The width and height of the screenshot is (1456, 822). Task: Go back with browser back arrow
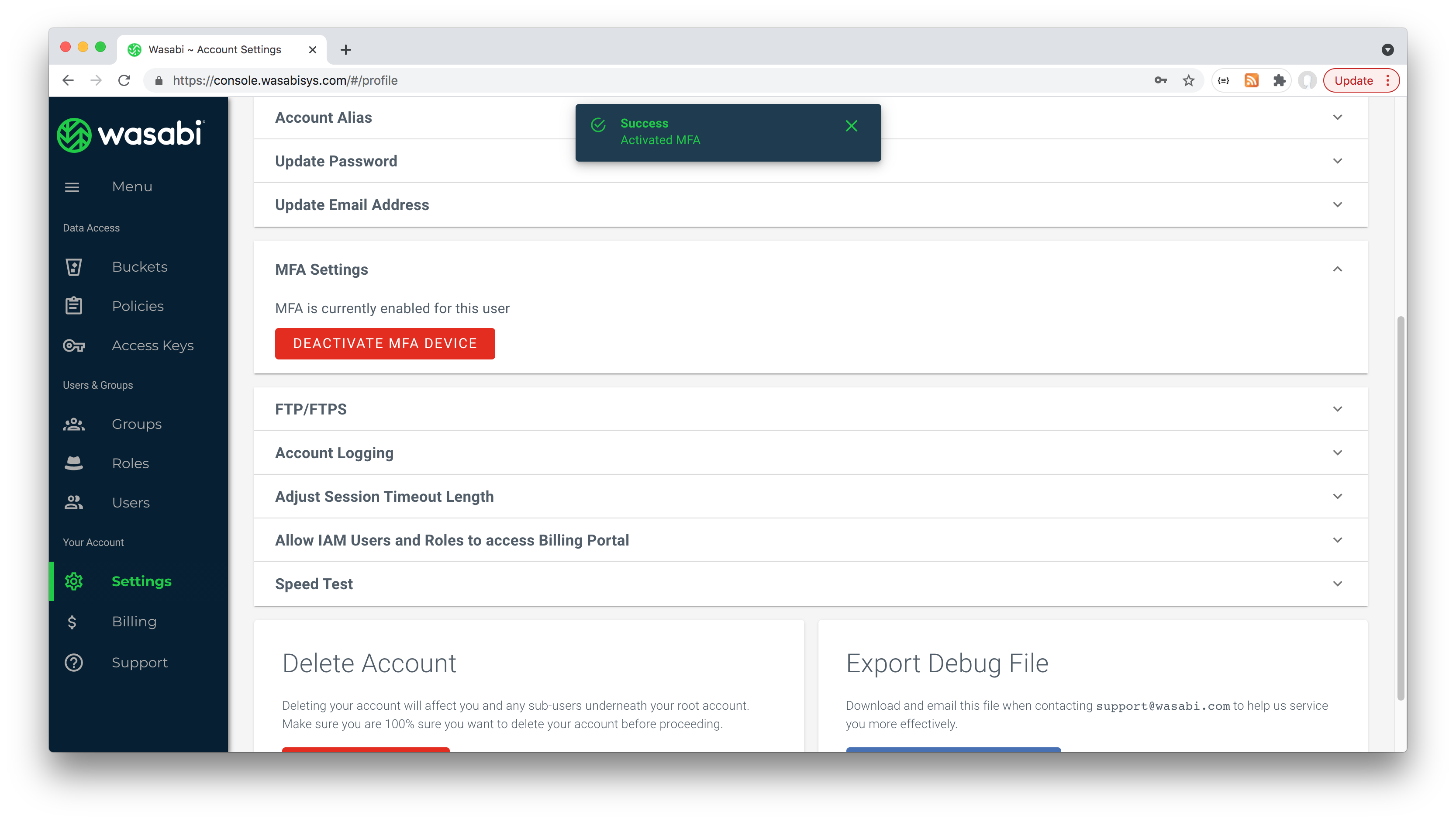tap(68, 80)
